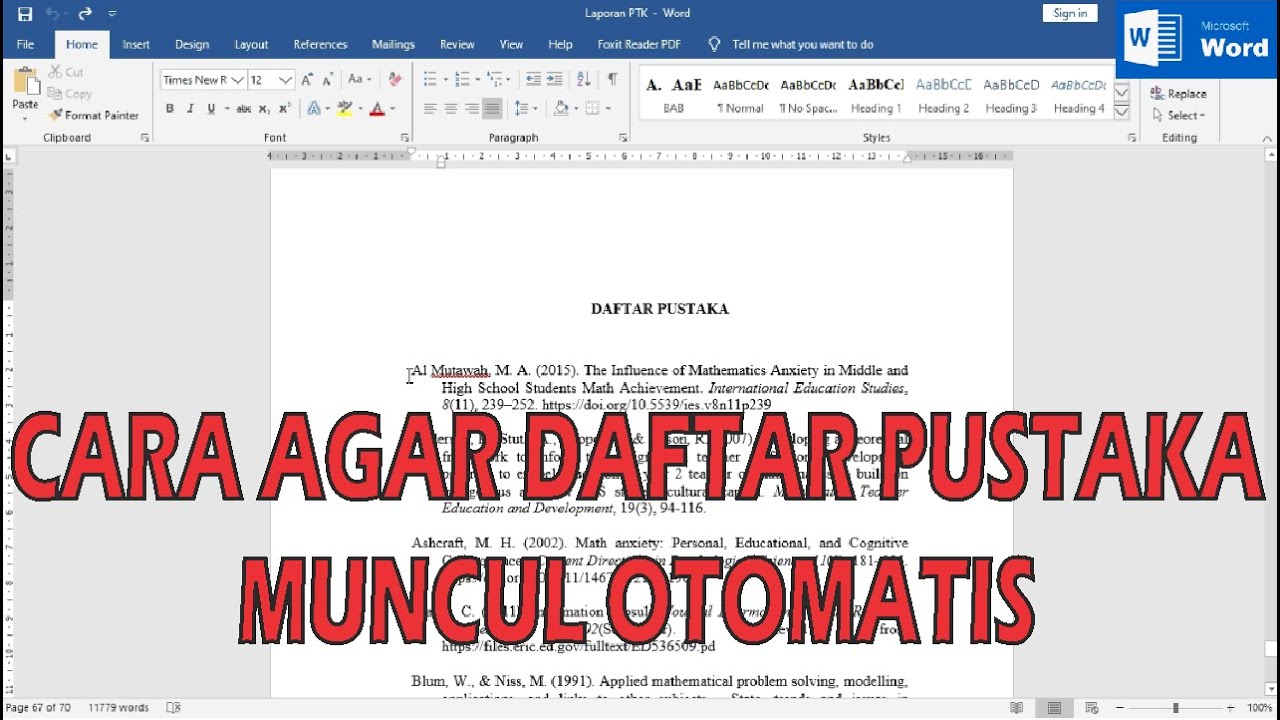Image resolution: width=1280 pixels, height=720 pixels.
Task: Click Clear All Formatting eraser icon
Action: point(394,80)
